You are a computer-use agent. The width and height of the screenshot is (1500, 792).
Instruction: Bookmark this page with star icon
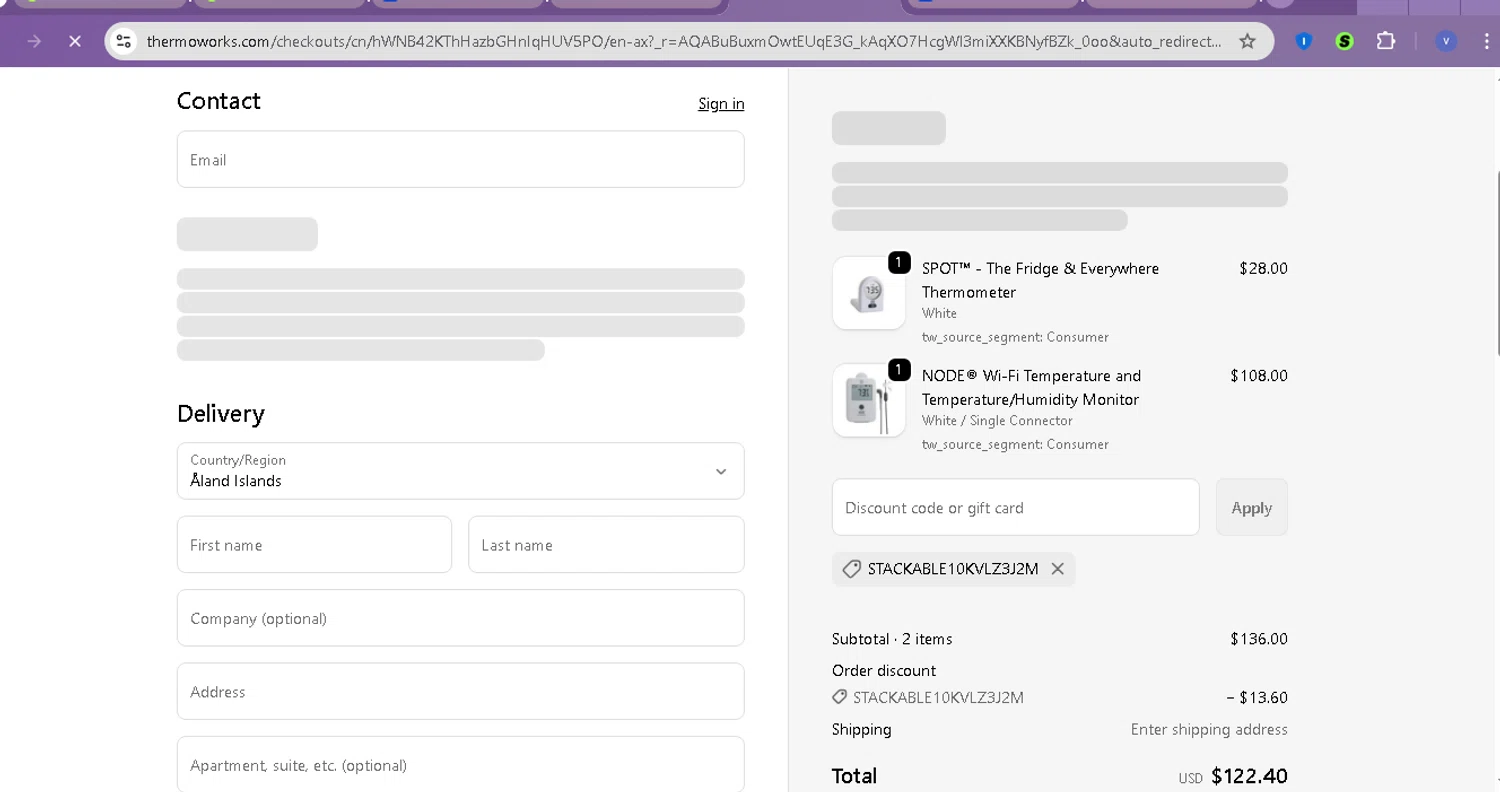[1247, 41]
